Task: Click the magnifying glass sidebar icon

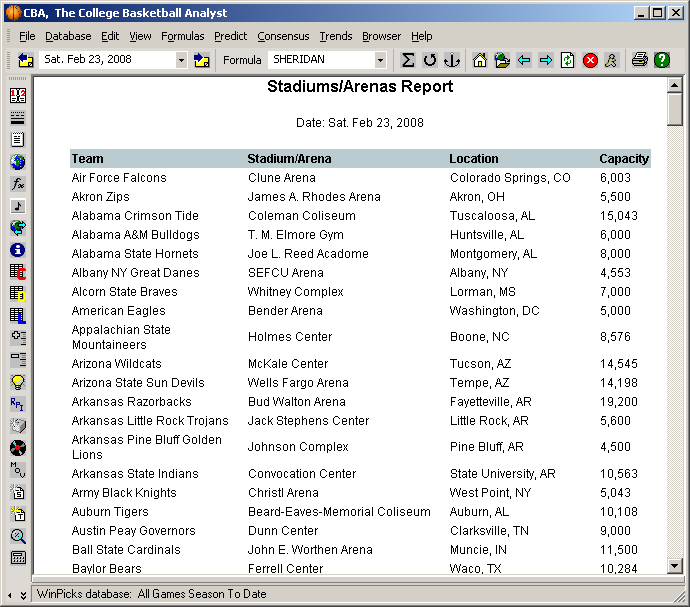Action: [x=18, y=536]
